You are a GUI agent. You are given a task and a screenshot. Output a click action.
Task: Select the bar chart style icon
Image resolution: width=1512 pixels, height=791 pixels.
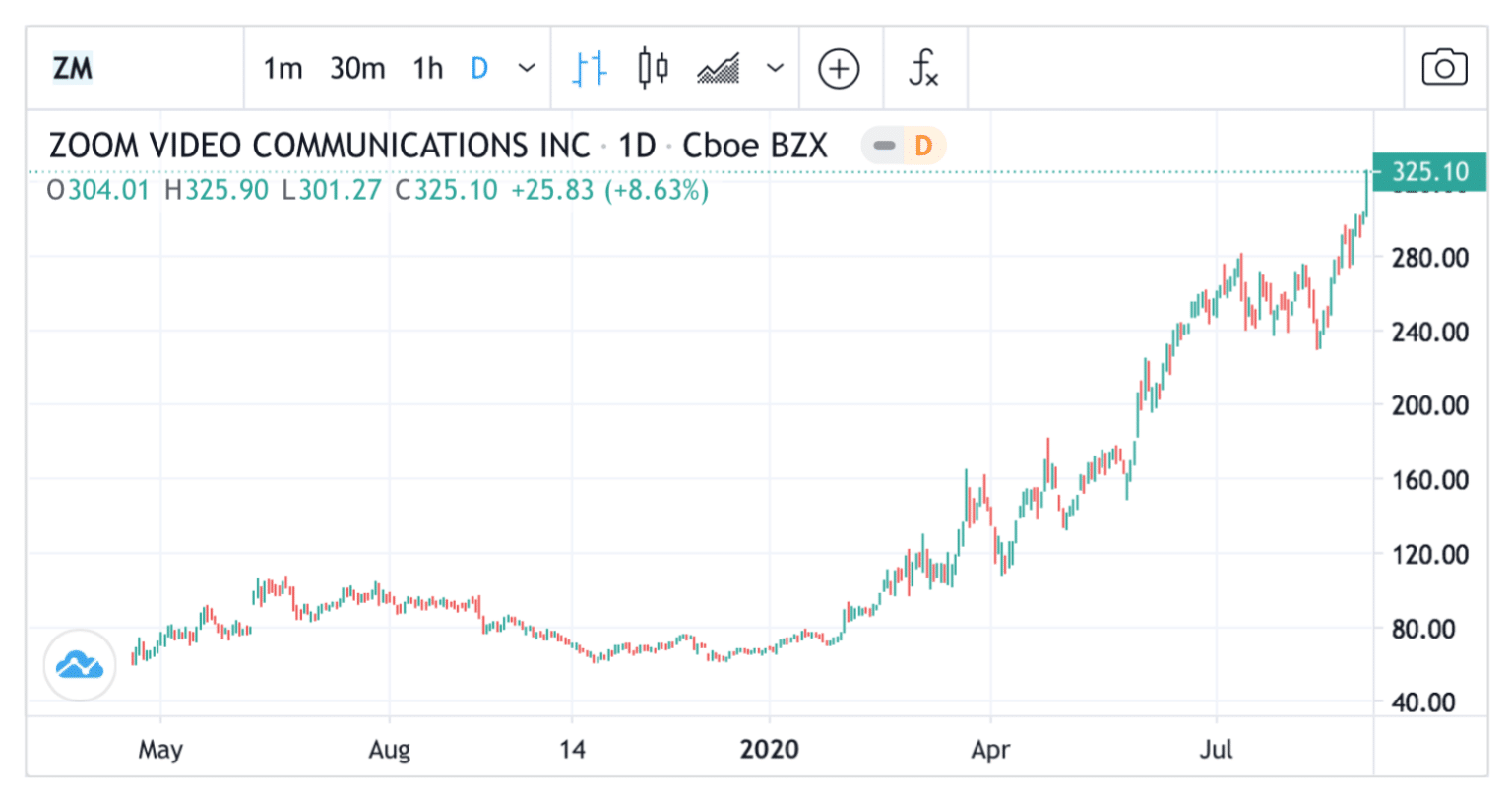(588, 67)
